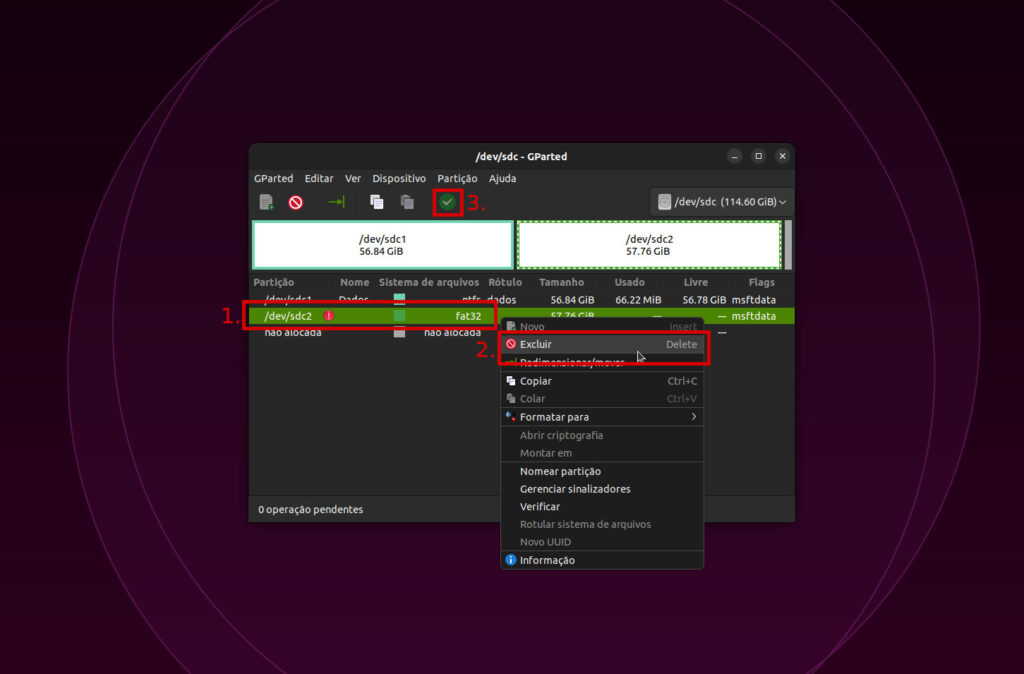
Task: Click the scrollbar beside the disk map
Action: click(788, 245)
